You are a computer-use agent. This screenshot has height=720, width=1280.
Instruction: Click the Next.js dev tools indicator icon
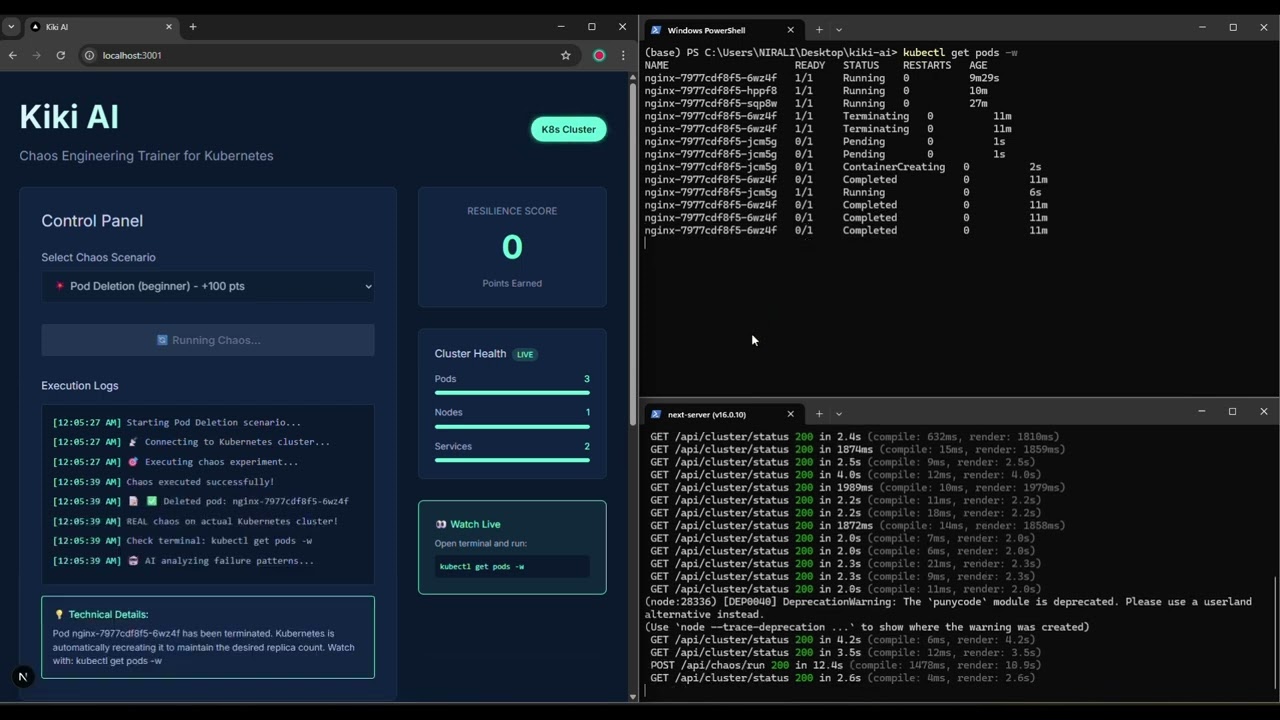coord(22,677)
